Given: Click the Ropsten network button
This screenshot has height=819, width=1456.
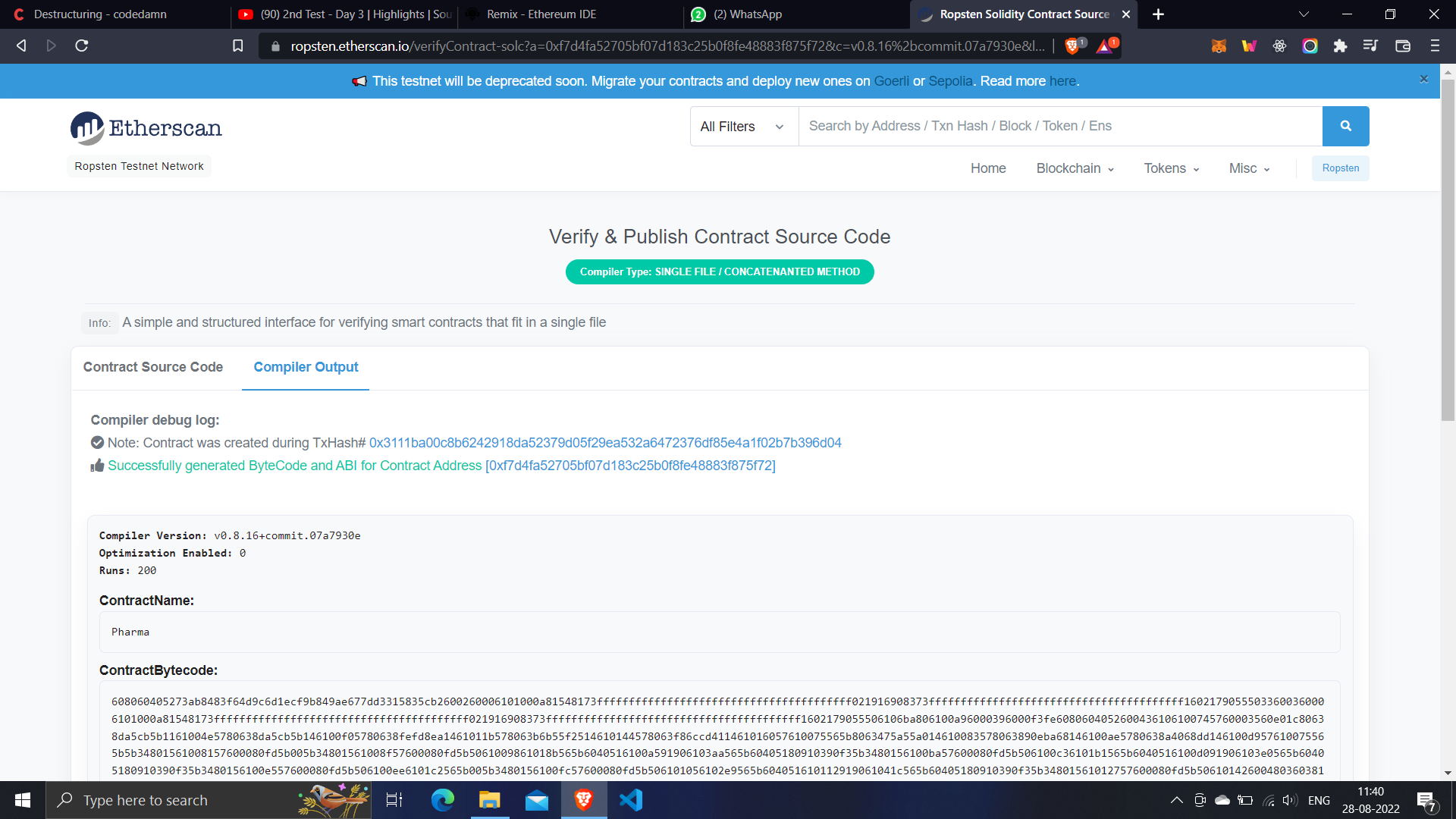Looking at the screenshot, I should (x=1340, y=168).
